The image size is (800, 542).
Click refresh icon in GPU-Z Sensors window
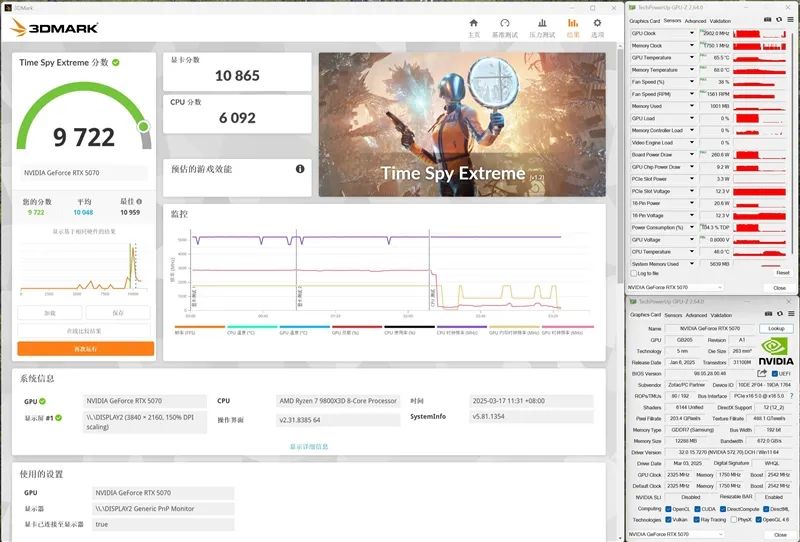click(x=779, y=19)
